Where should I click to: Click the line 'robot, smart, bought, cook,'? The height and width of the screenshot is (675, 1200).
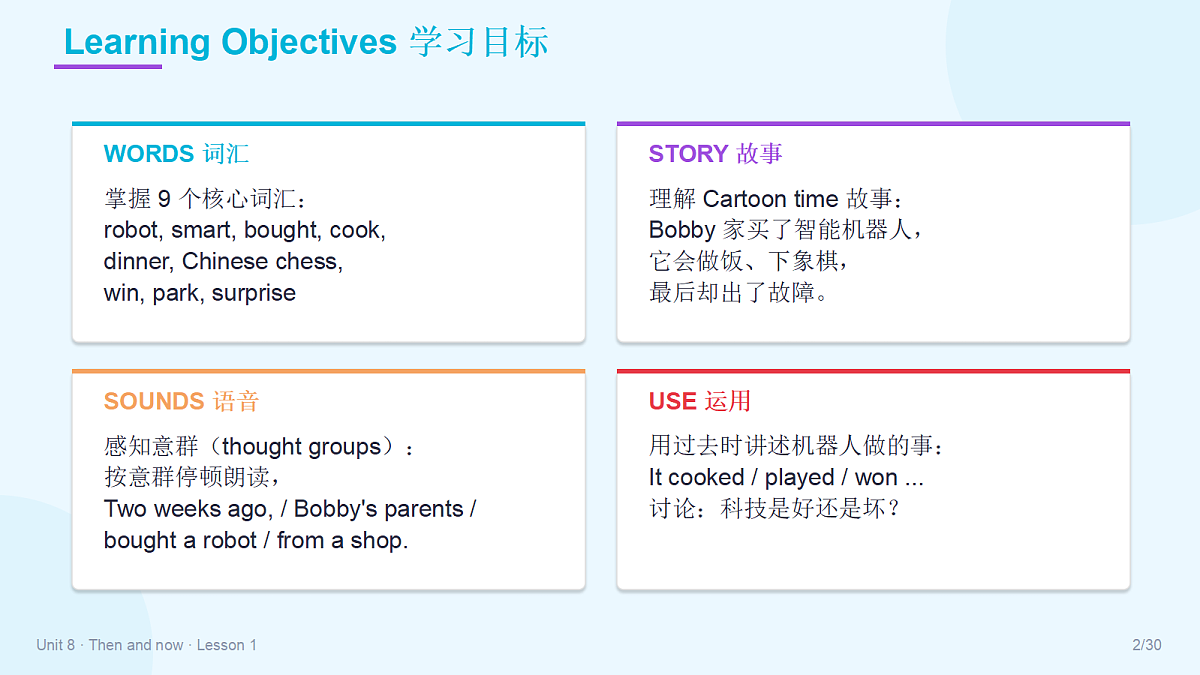click(x=245, y=230)
